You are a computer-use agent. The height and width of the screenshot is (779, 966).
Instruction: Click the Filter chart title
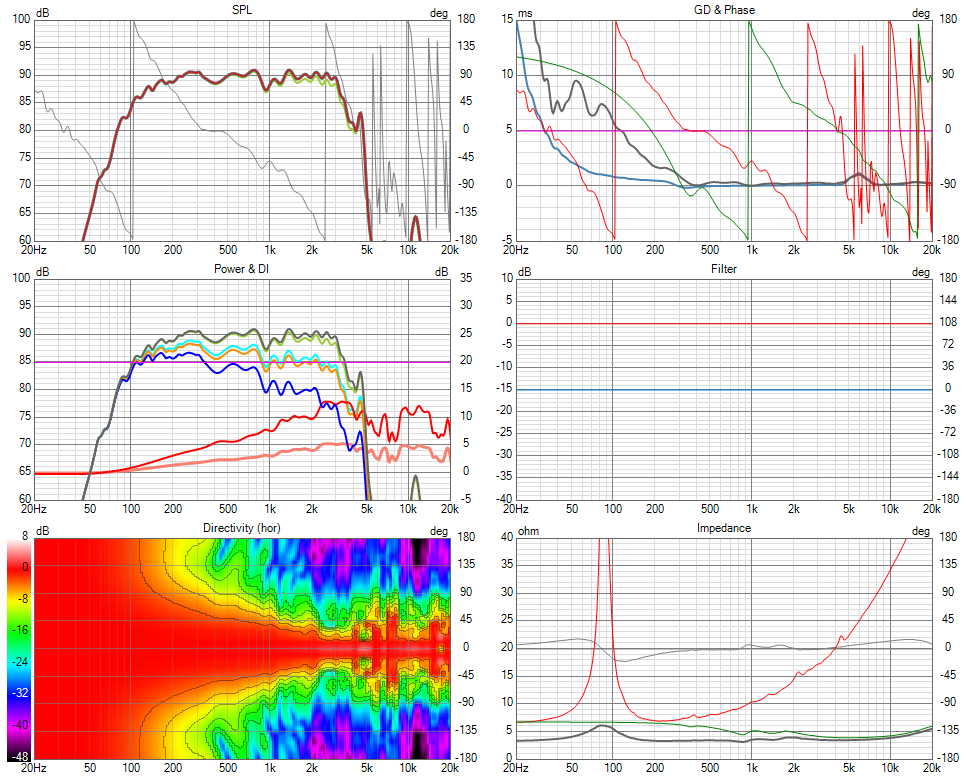click(724, 269)
